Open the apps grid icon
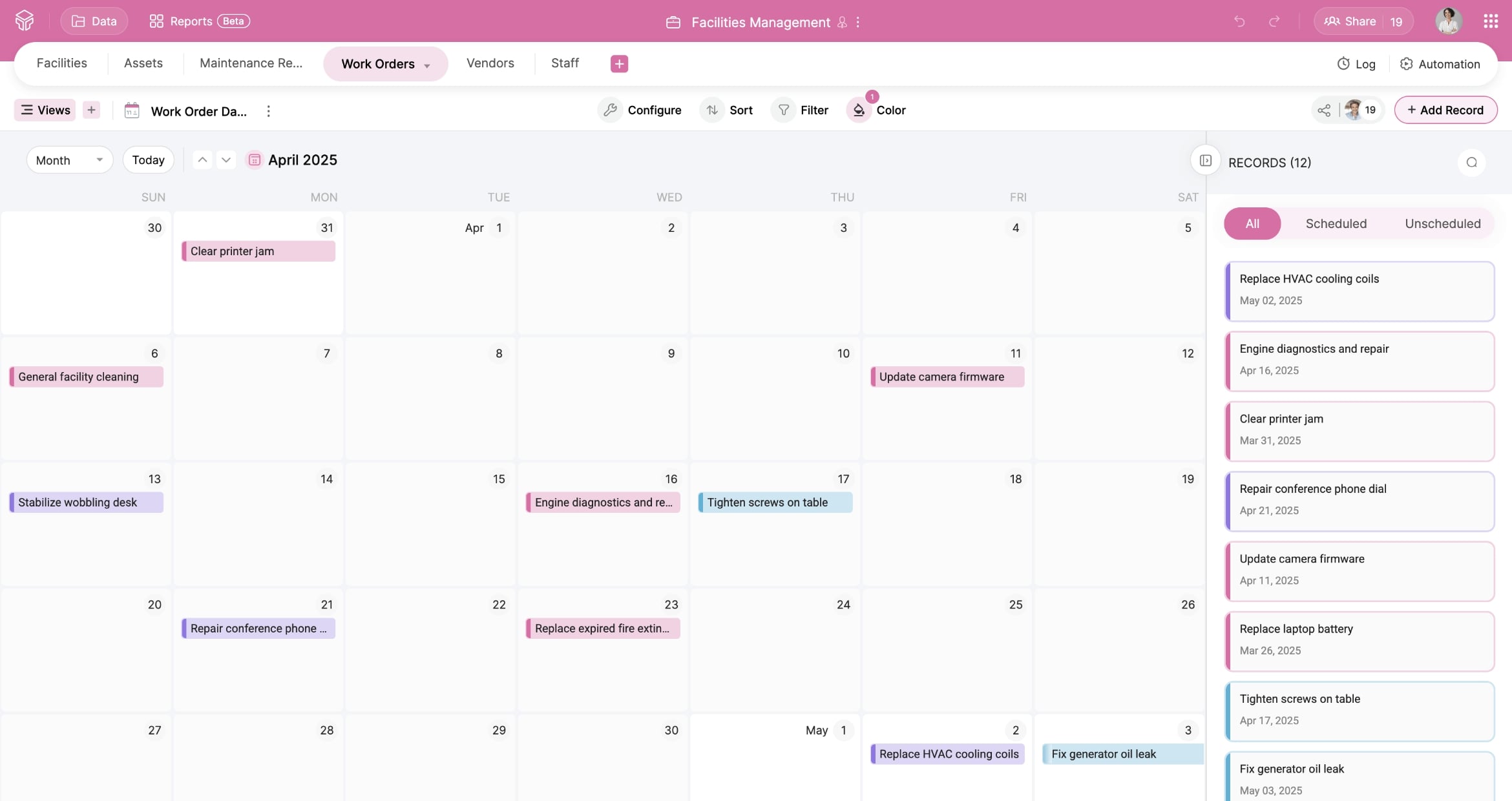The height and width of the screenshot is (801, 1512). tap(1491, 21)
